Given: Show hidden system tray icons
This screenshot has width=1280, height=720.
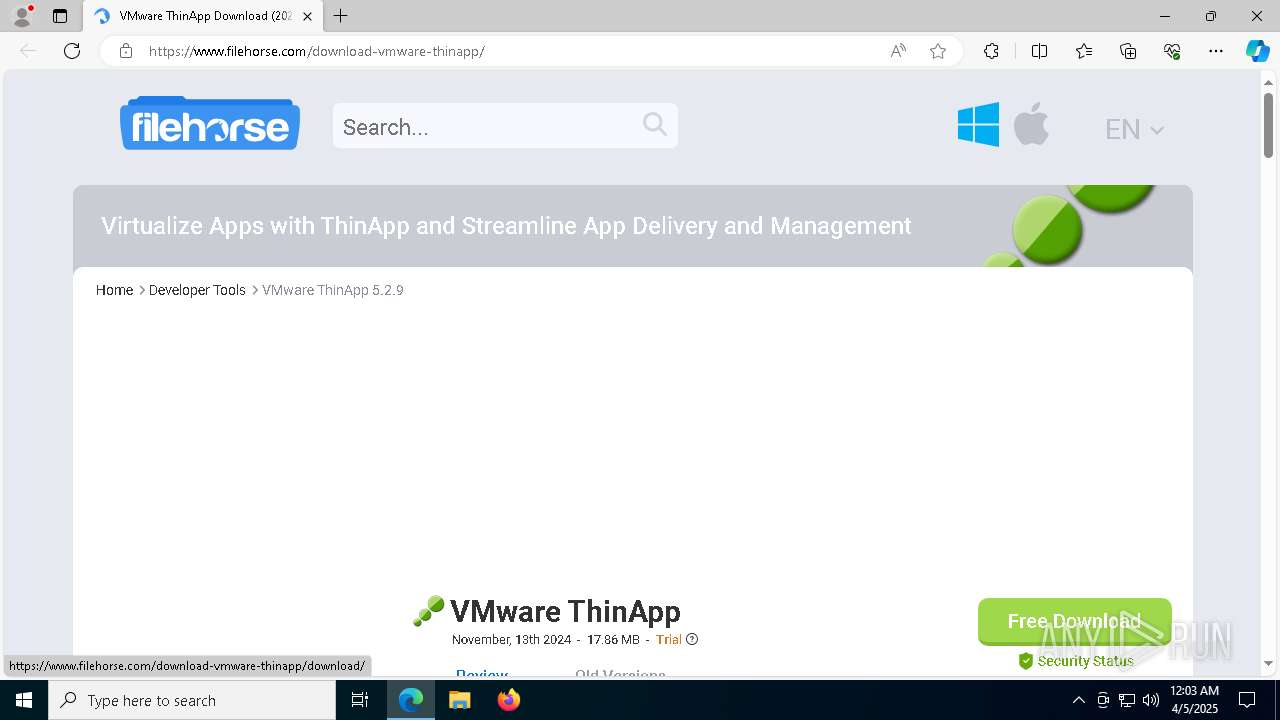Looking at the screenshot, I should [x=1078, y=700].
